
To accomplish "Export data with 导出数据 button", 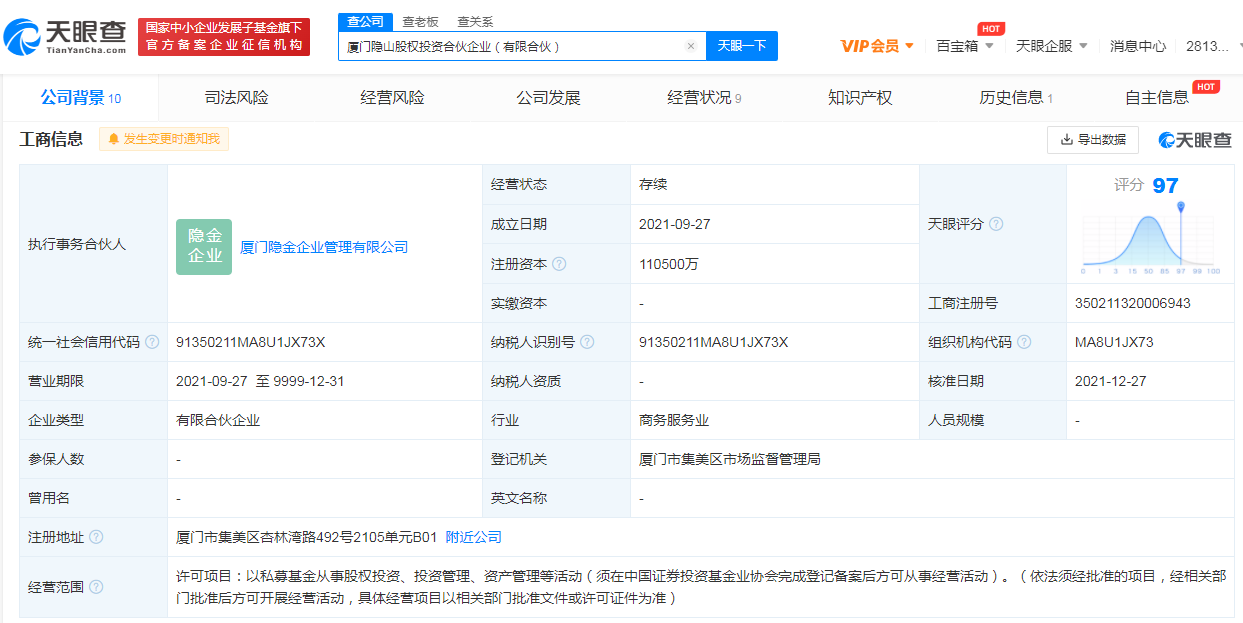I will pos(1092,140).
